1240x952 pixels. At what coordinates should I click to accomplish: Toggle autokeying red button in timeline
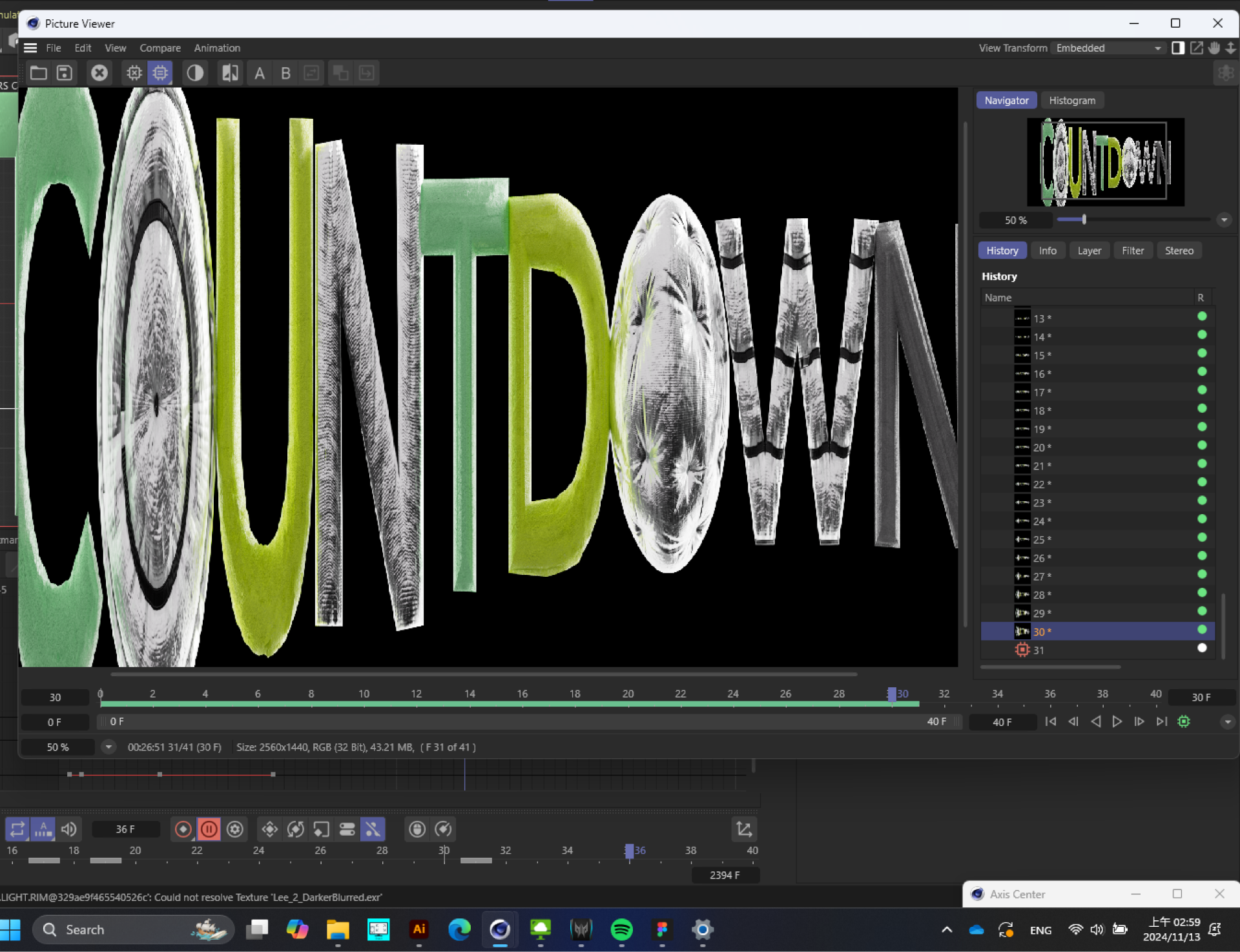(x=209, y=829)
